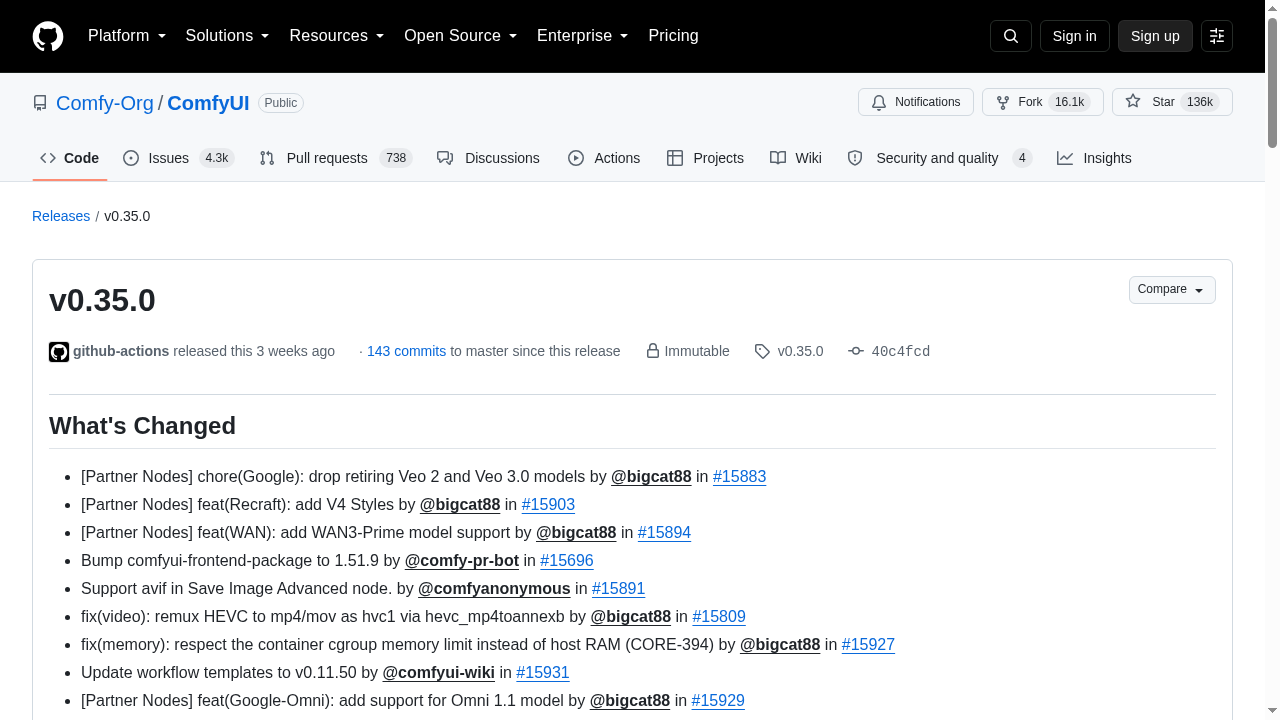
Task: Open the Pull requests tab
Action: (336, 158)
